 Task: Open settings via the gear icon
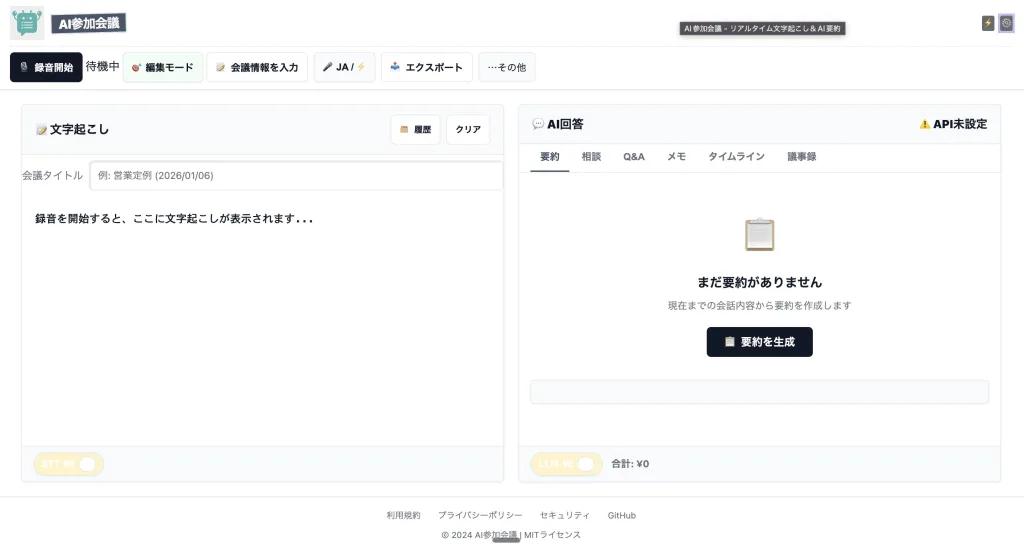[1006, 23]
